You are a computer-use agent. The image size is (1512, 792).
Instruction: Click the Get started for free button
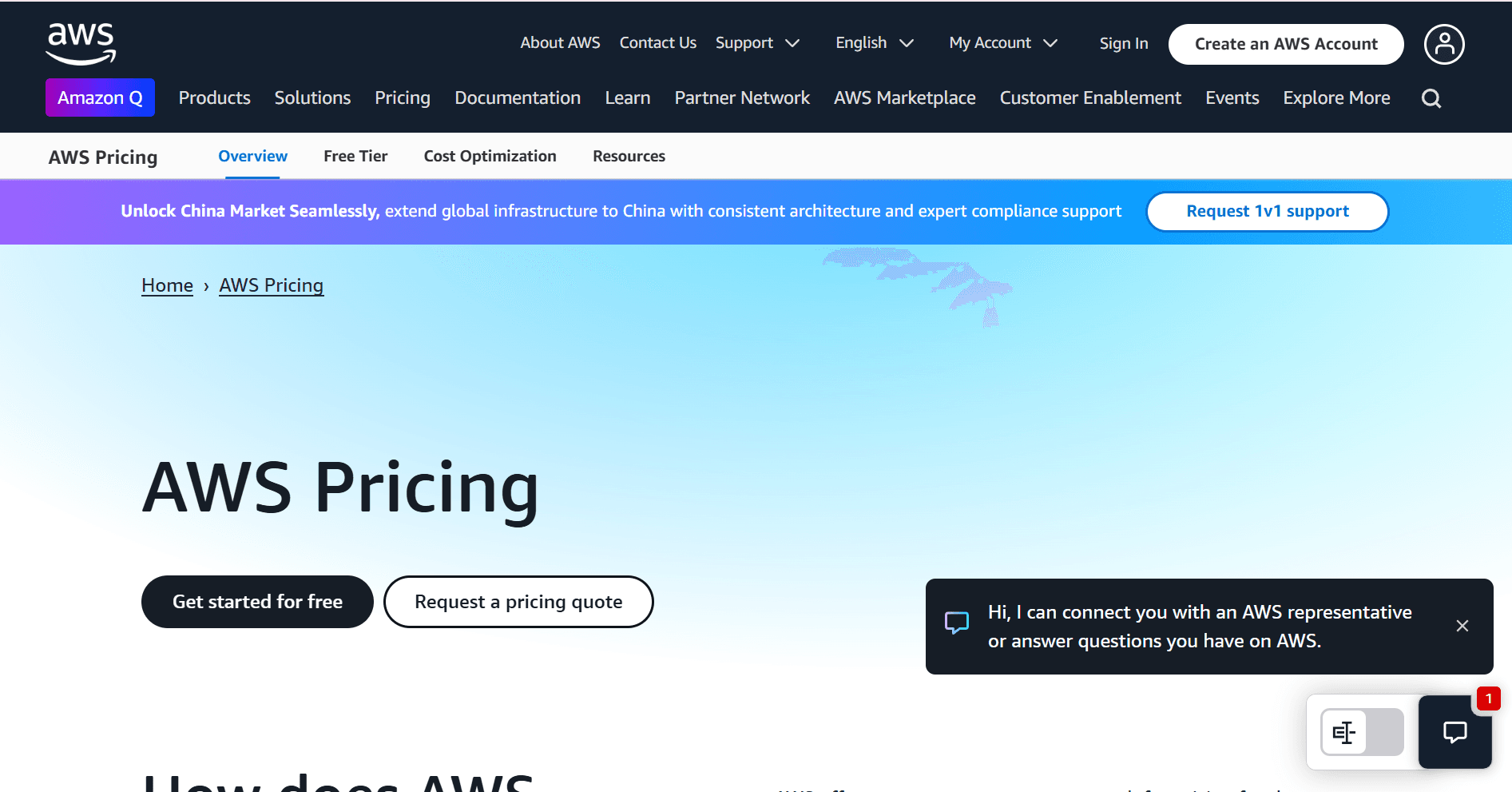coord(256,601)
